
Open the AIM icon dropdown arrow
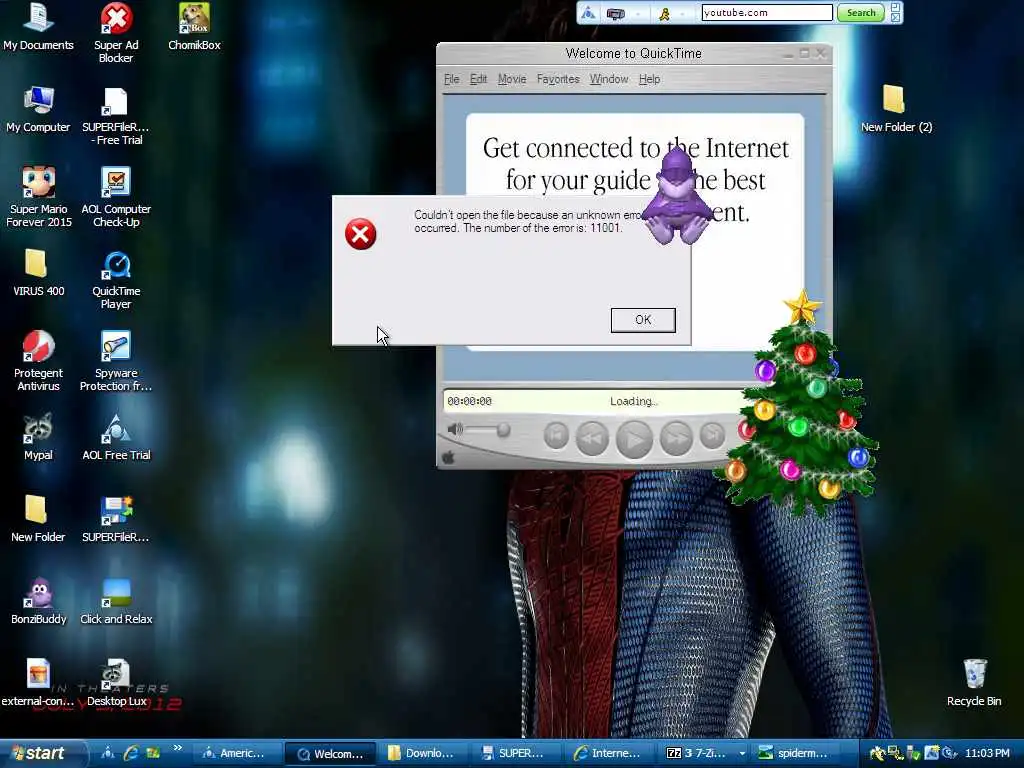coord(681,14)
